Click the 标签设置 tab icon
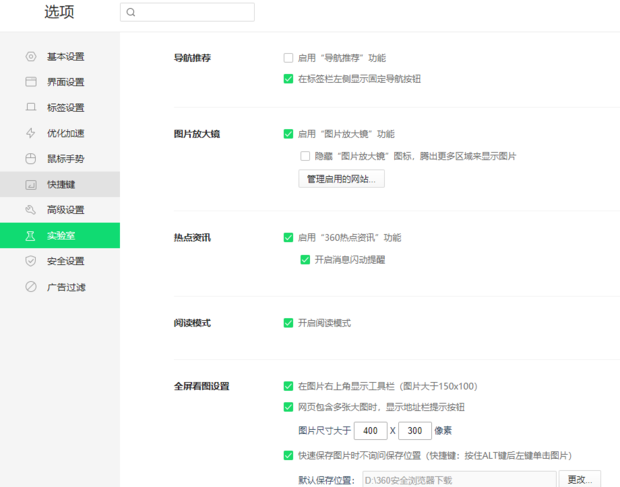This screenshot has height=487, width=620. click(x=31, y=107)
